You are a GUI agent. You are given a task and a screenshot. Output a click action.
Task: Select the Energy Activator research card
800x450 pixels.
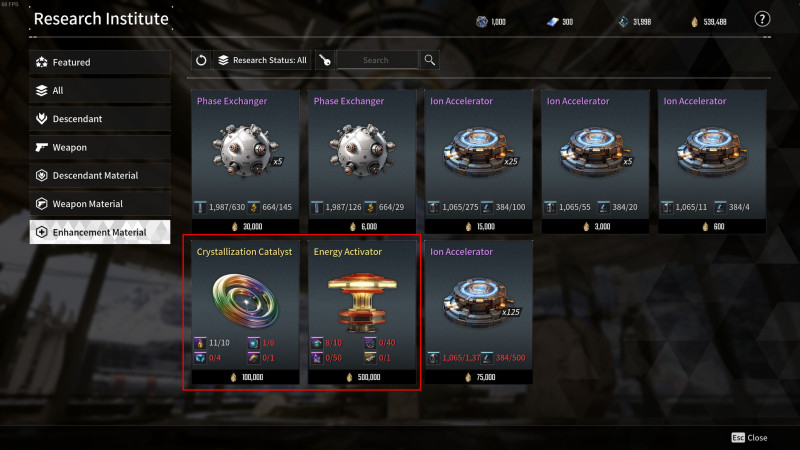point(362,312)
